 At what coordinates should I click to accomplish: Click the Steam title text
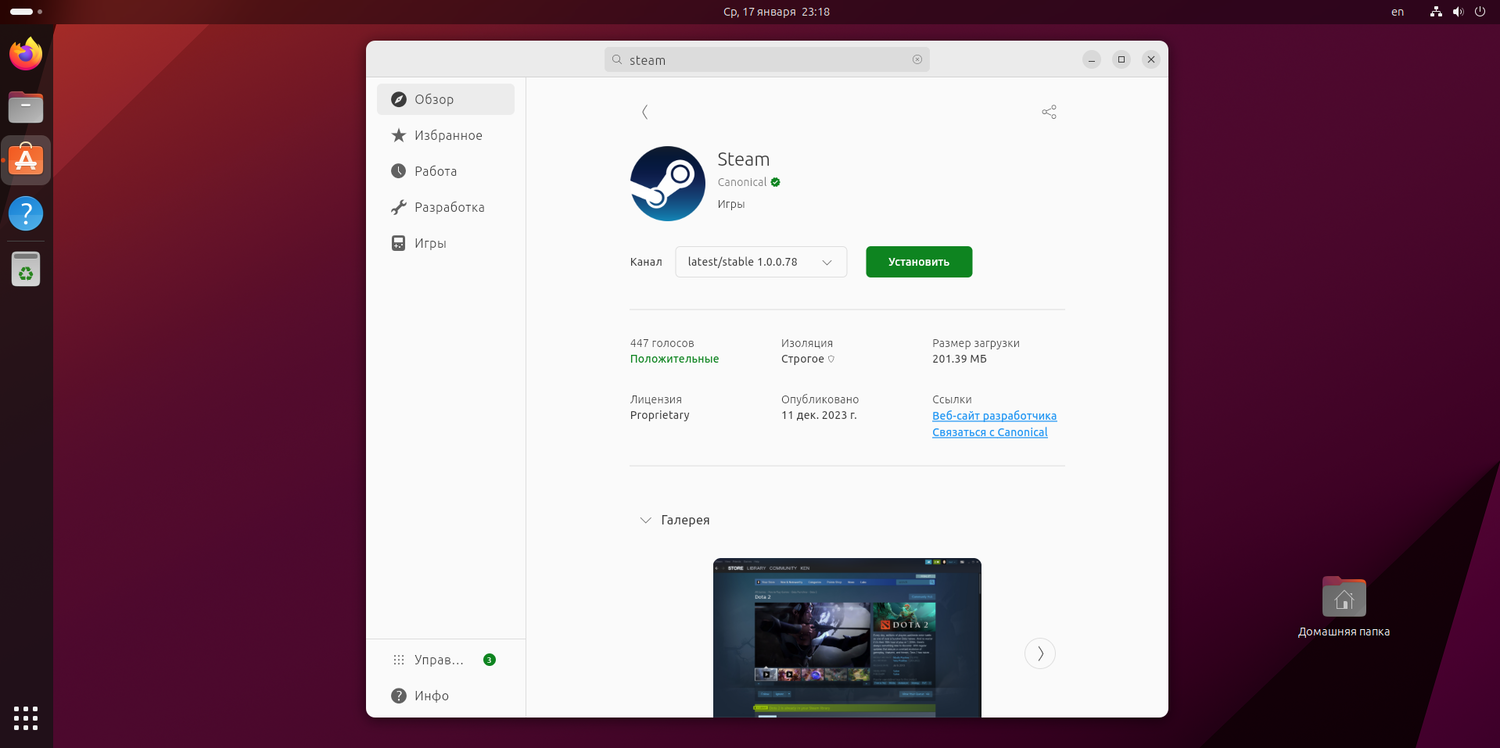pos(744,159)
